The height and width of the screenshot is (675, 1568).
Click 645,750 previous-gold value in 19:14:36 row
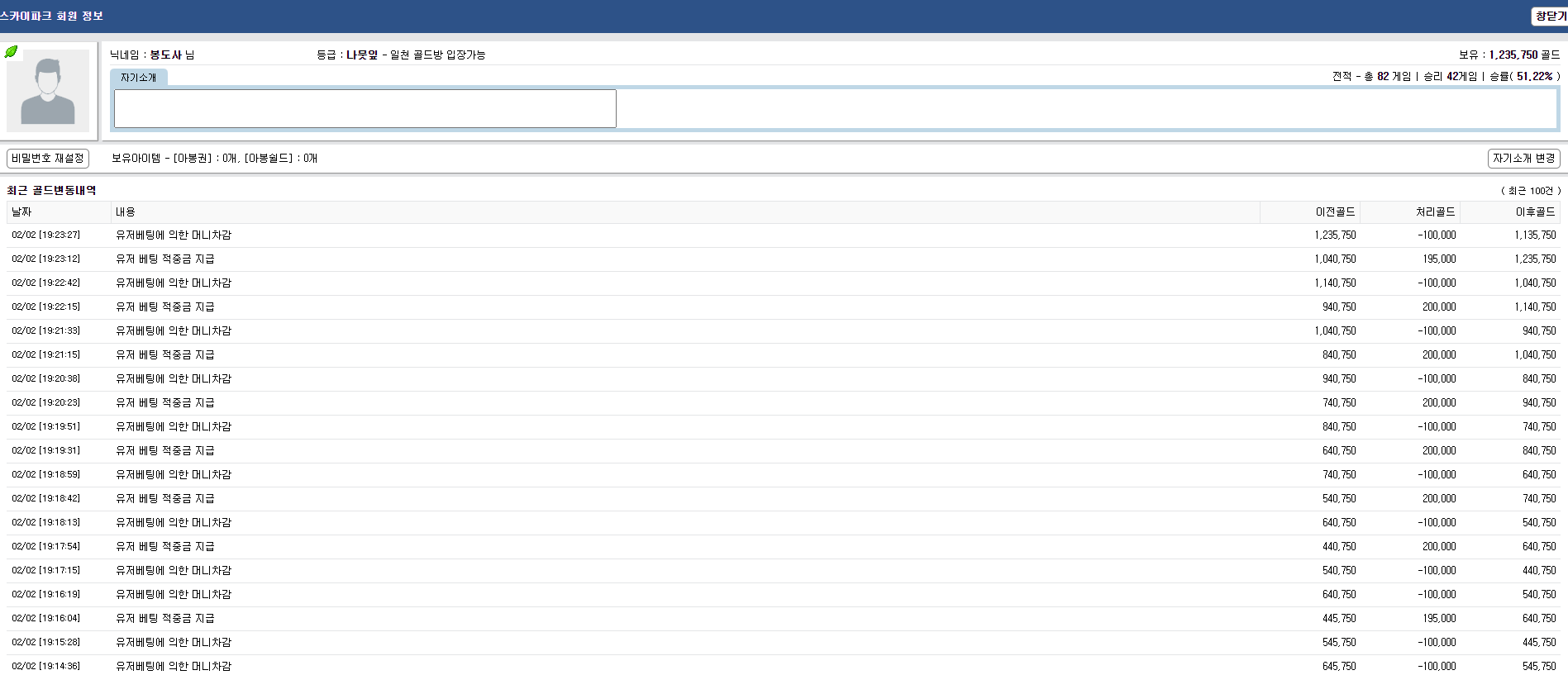point(1339,666)
